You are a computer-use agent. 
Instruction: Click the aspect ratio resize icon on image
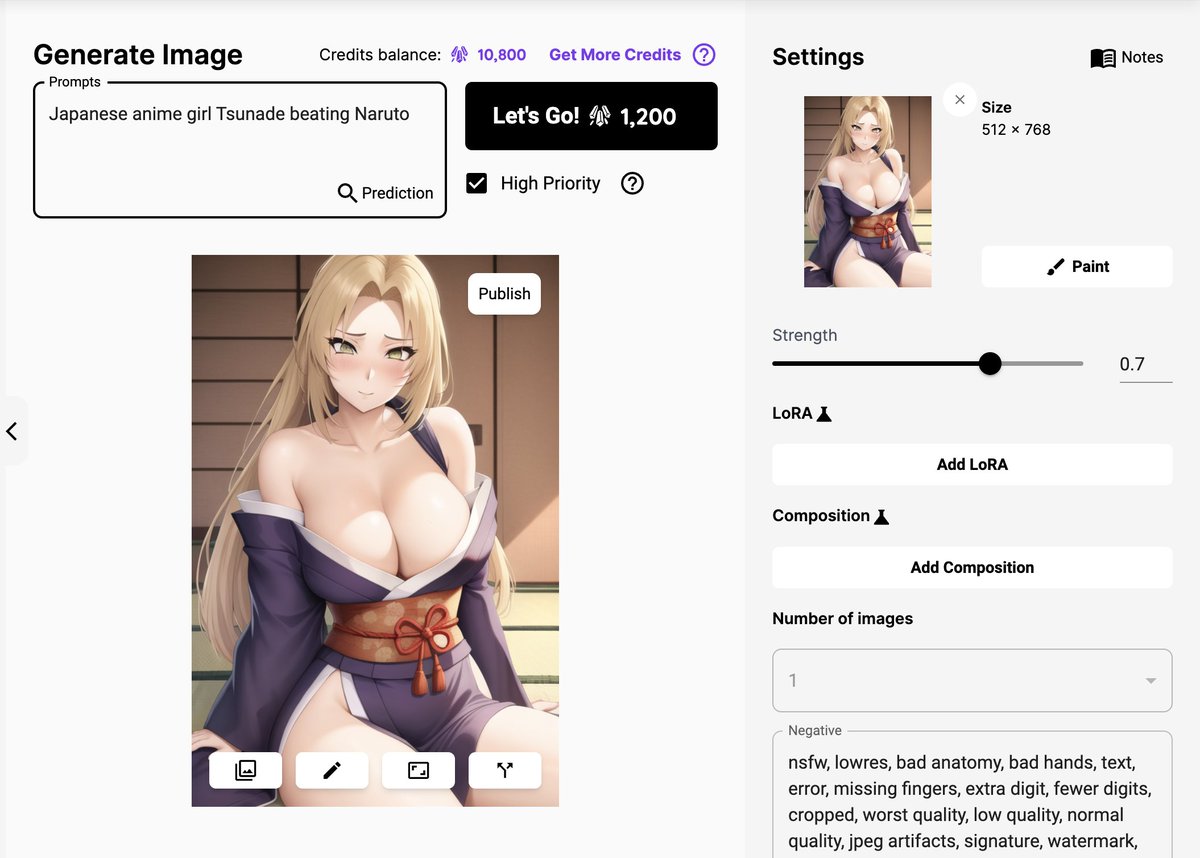418,770
